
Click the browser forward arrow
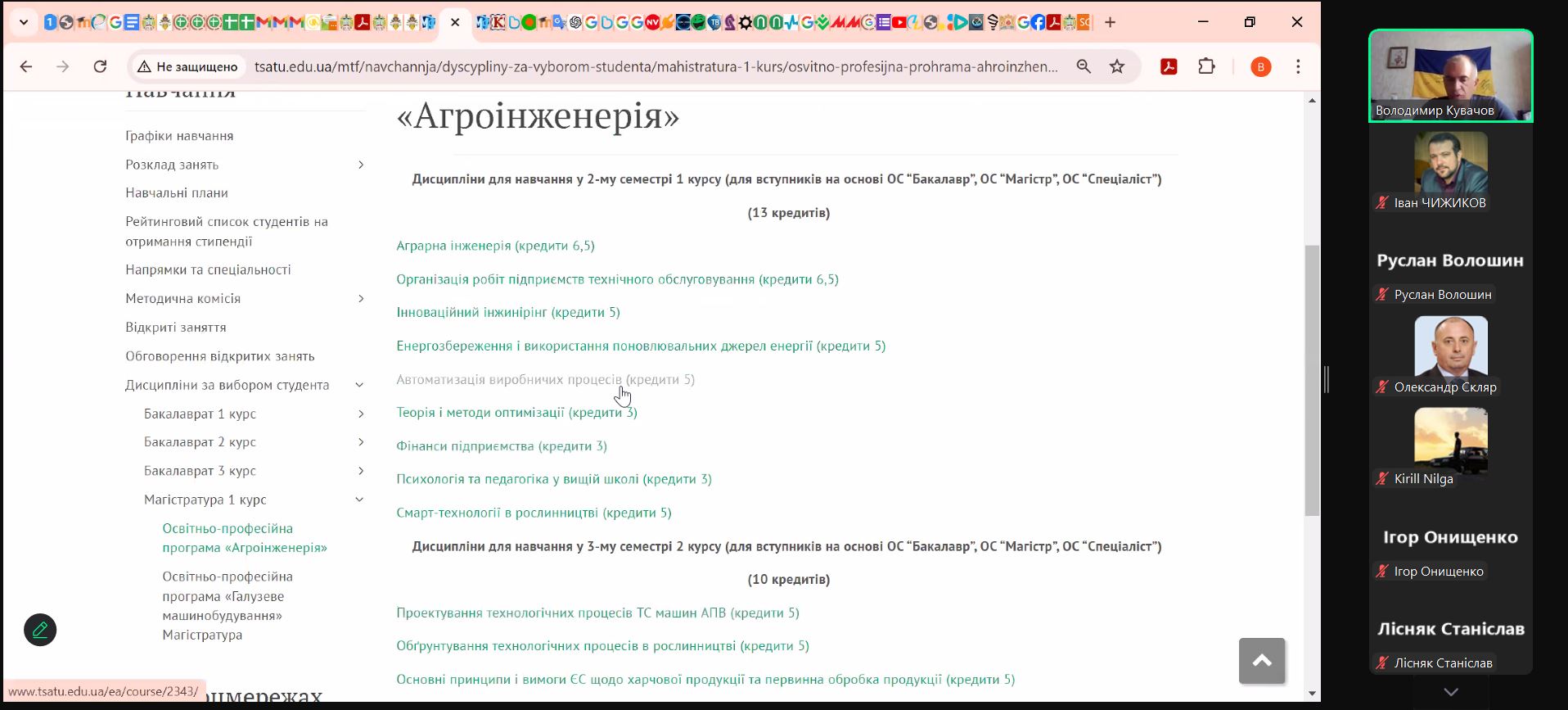coord(63,66)
